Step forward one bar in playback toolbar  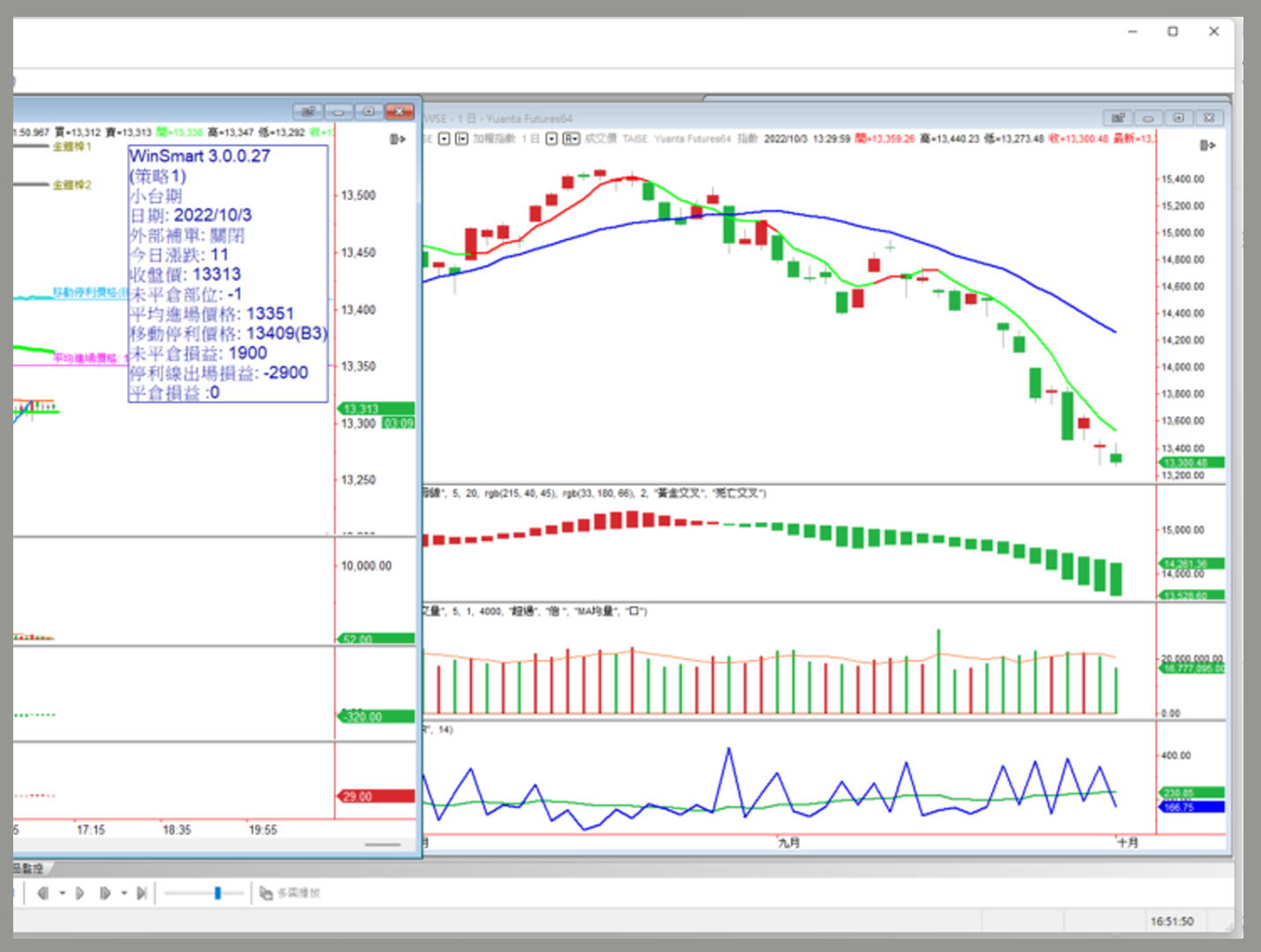tap(105, 893)
